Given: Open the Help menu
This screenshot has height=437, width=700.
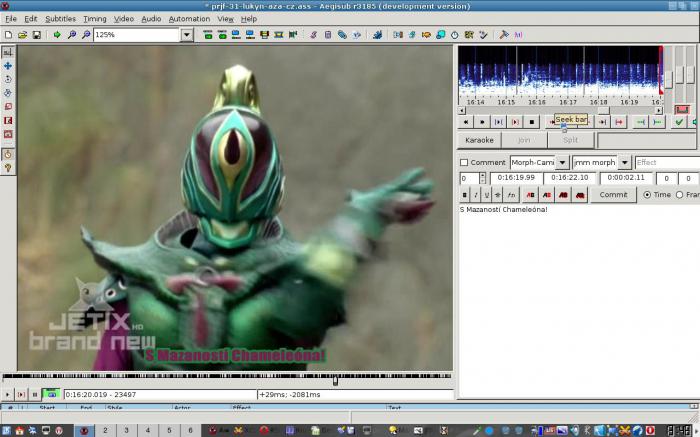Looking at the screenshot, I should [249, 19].
